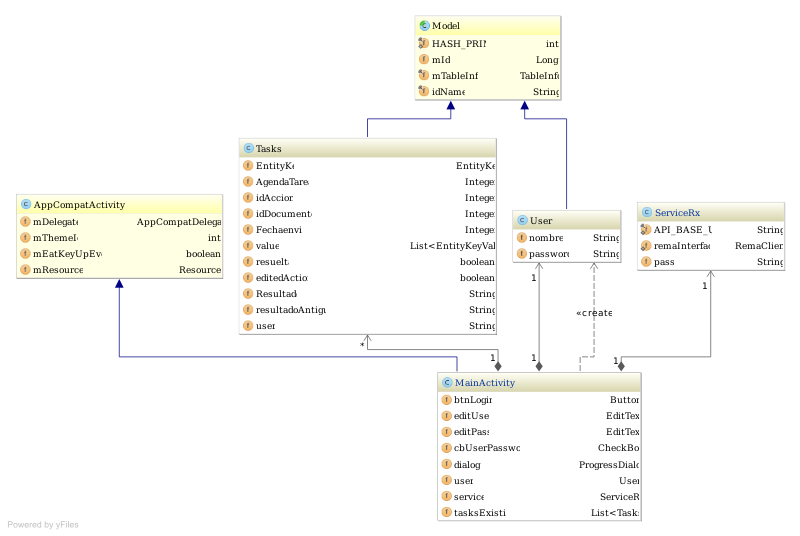Click the Tasks class icon

pos(248,148)
